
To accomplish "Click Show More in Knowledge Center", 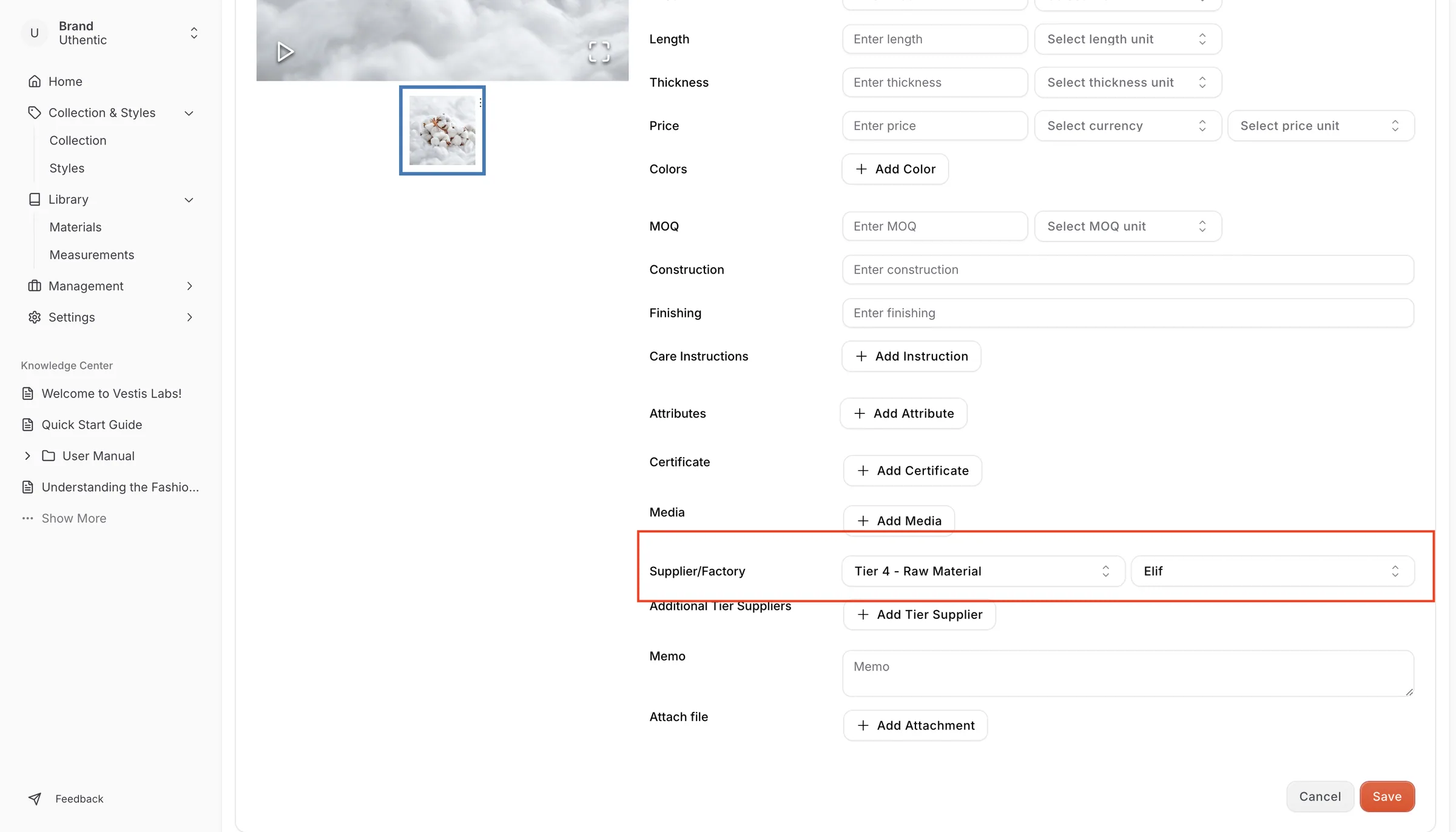I will 73,518.
